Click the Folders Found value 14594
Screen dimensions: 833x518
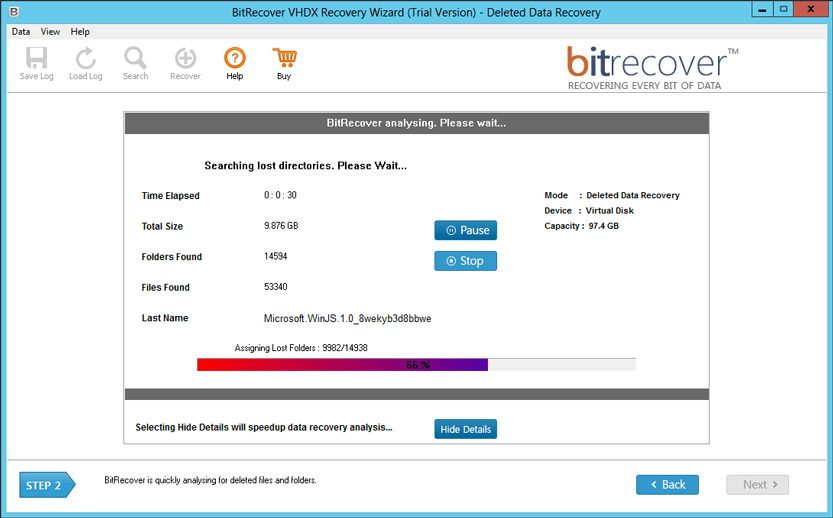275,256
